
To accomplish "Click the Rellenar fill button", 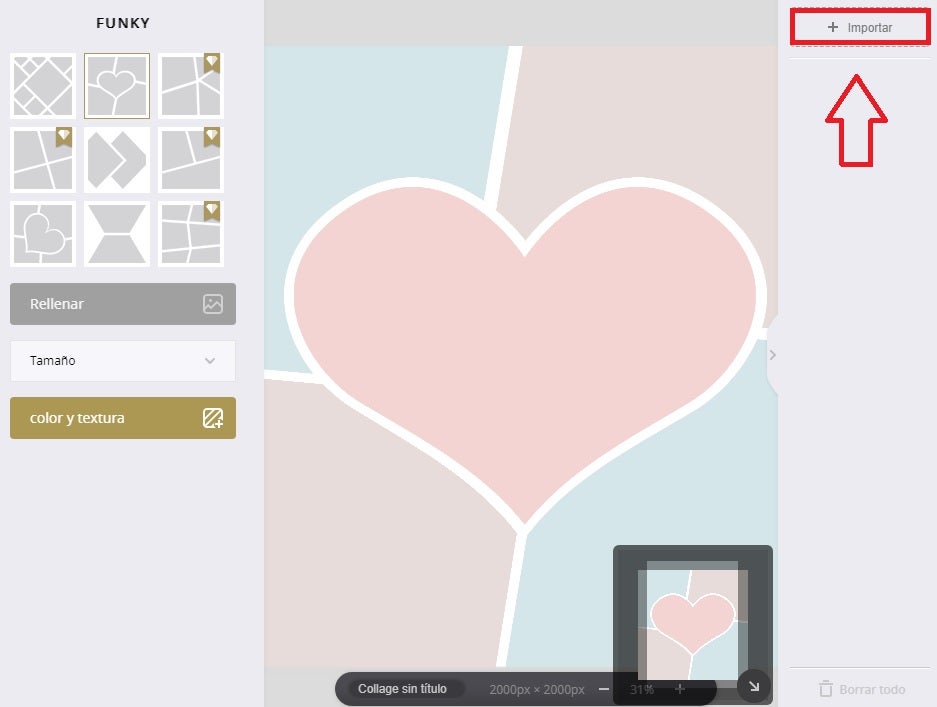I will coord(123,304).
